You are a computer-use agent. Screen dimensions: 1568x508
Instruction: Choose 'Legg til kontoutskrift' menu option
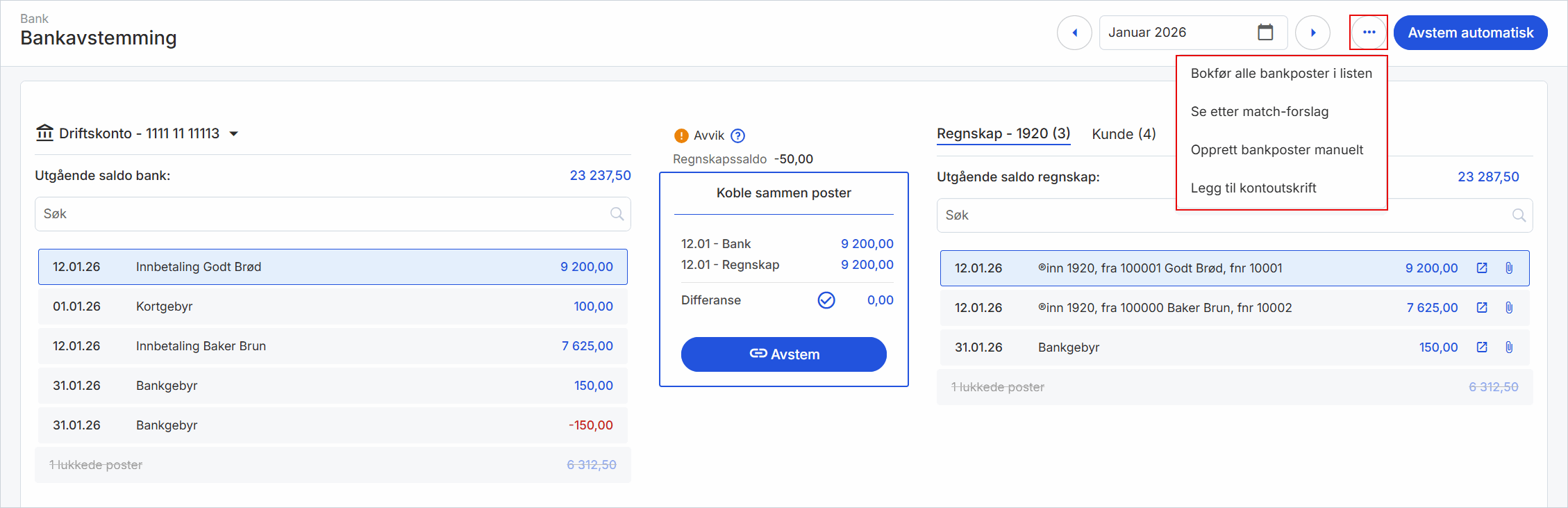click(x=1253, y=188)
